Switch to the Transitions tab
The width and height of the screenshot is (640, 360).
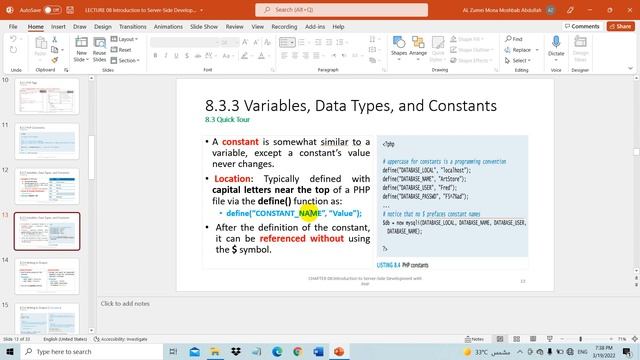(133, 27)
